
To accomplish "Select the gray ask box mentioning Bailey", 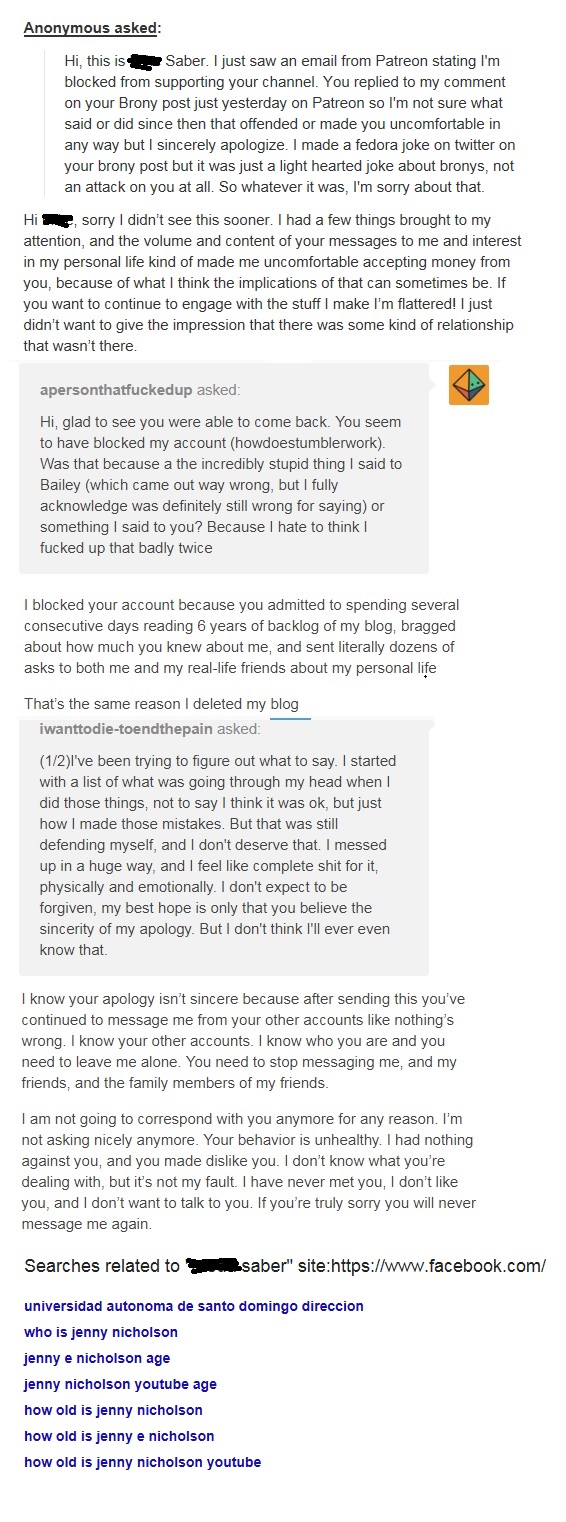I will point(224,469).
